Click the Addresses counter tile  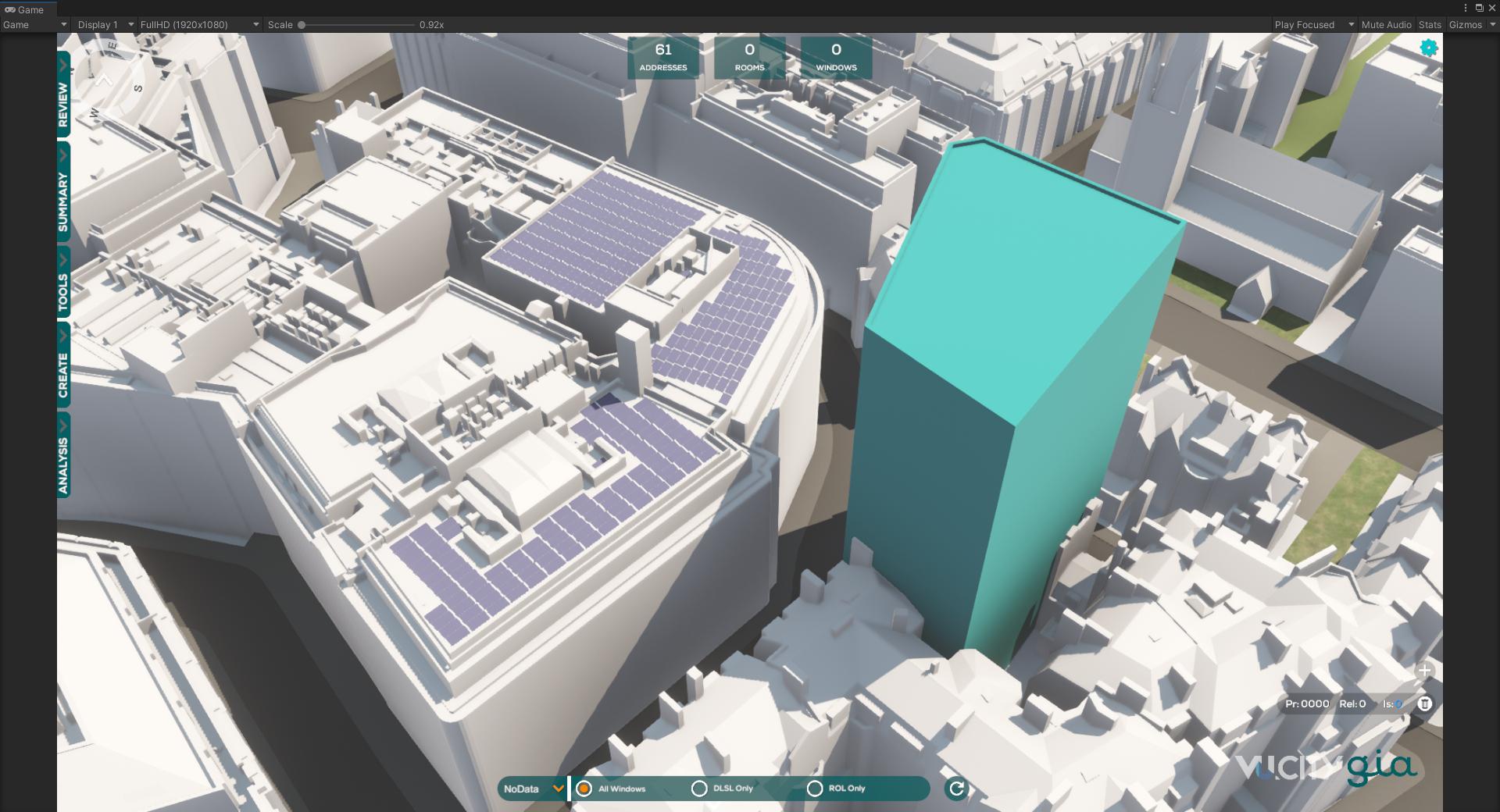coord(662,57)
